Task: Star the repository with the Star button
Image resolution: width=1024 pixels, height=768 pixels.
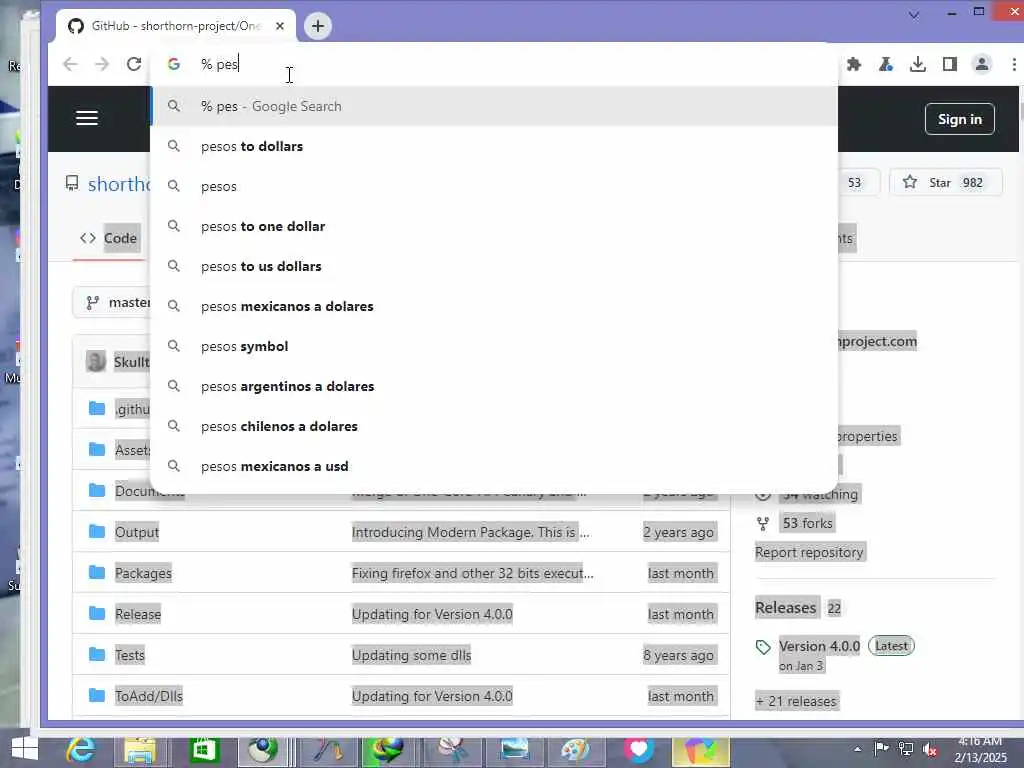Action: coord(945,182)
